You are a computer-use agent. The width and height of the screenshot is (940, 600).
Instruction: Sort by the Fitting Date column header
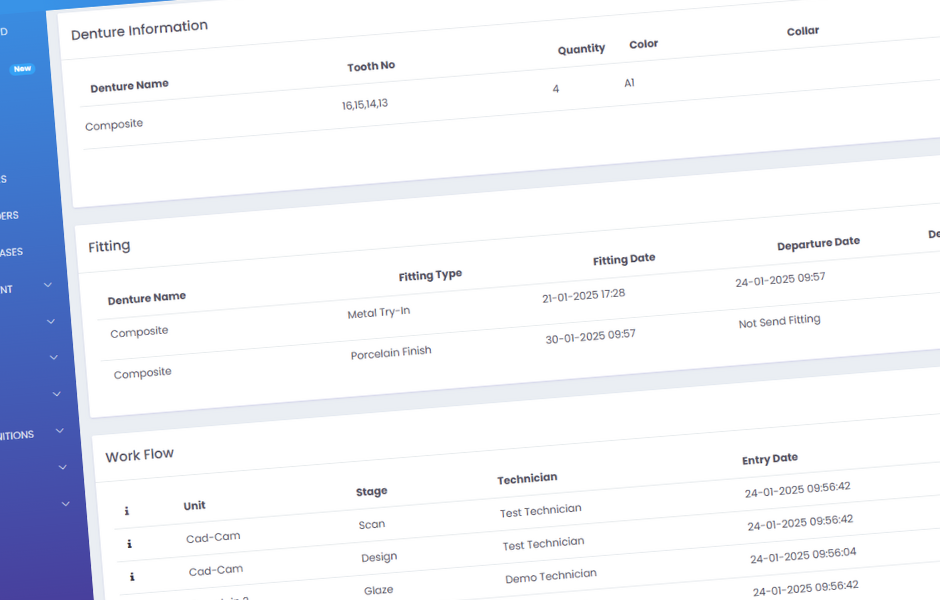point(624,258)
